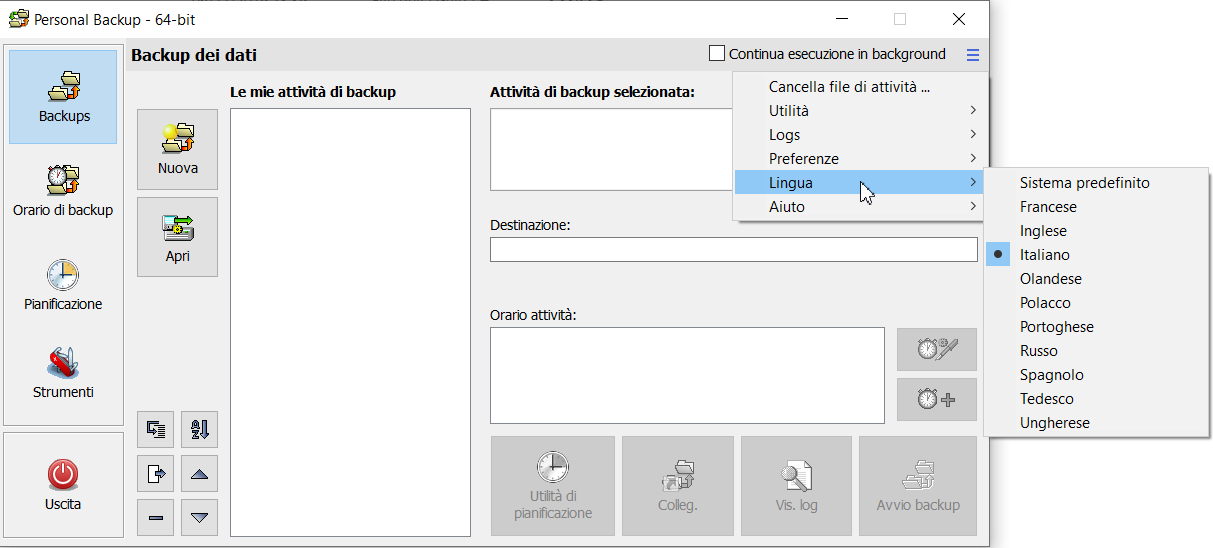Viewport: 1213px width, 548px height.
Task: Switch language to Ungherese
Action: point(1097,423)
